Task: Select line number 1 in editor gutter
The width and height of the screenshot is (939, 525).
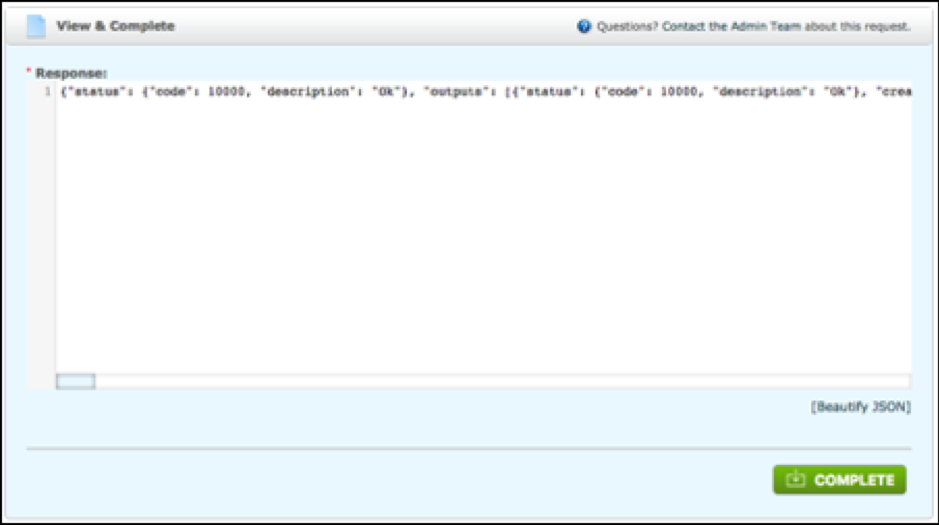Action: pyautogui.click(x=47, y=92)
